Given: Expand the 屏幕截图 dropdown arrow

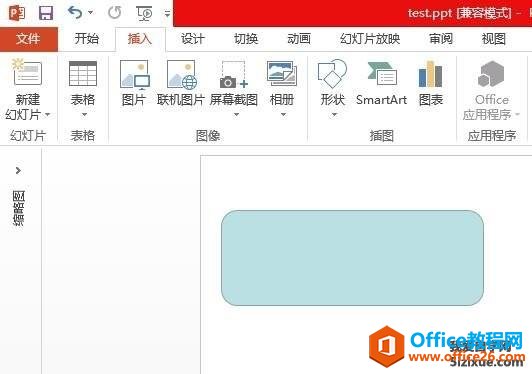Looking at the screenshot, I should point(236,115).
